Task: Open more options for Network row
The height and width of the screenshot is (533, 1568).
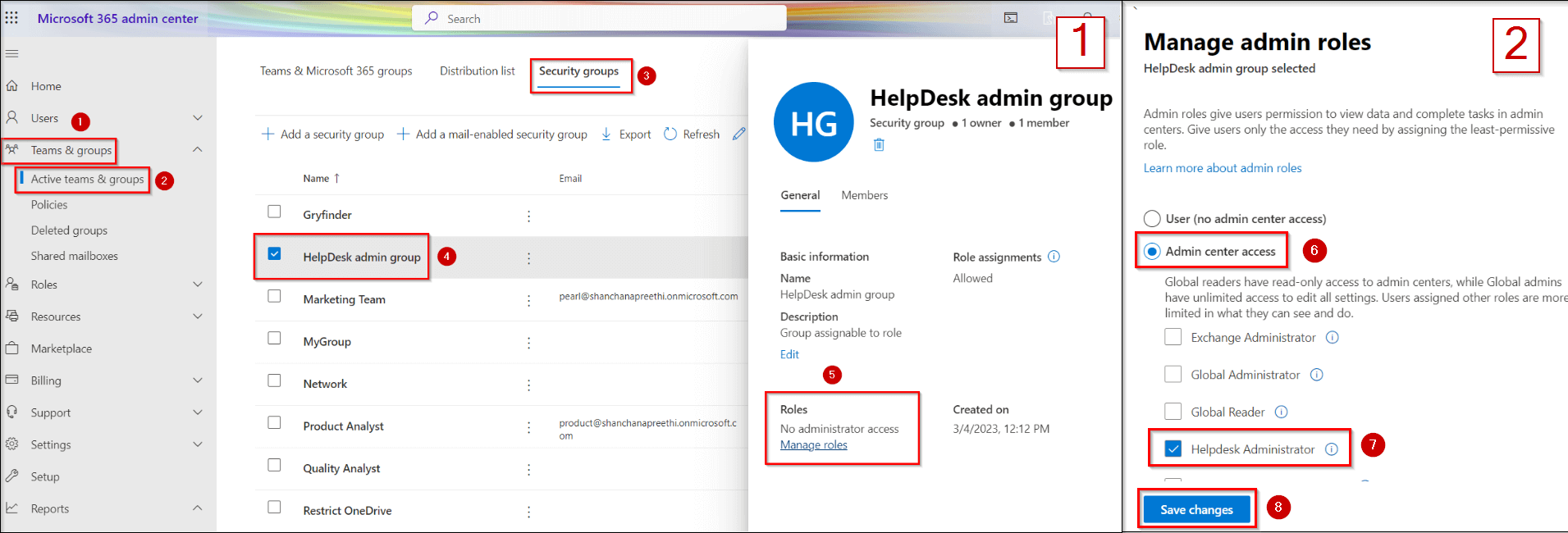Action: [x=528, y=385]
